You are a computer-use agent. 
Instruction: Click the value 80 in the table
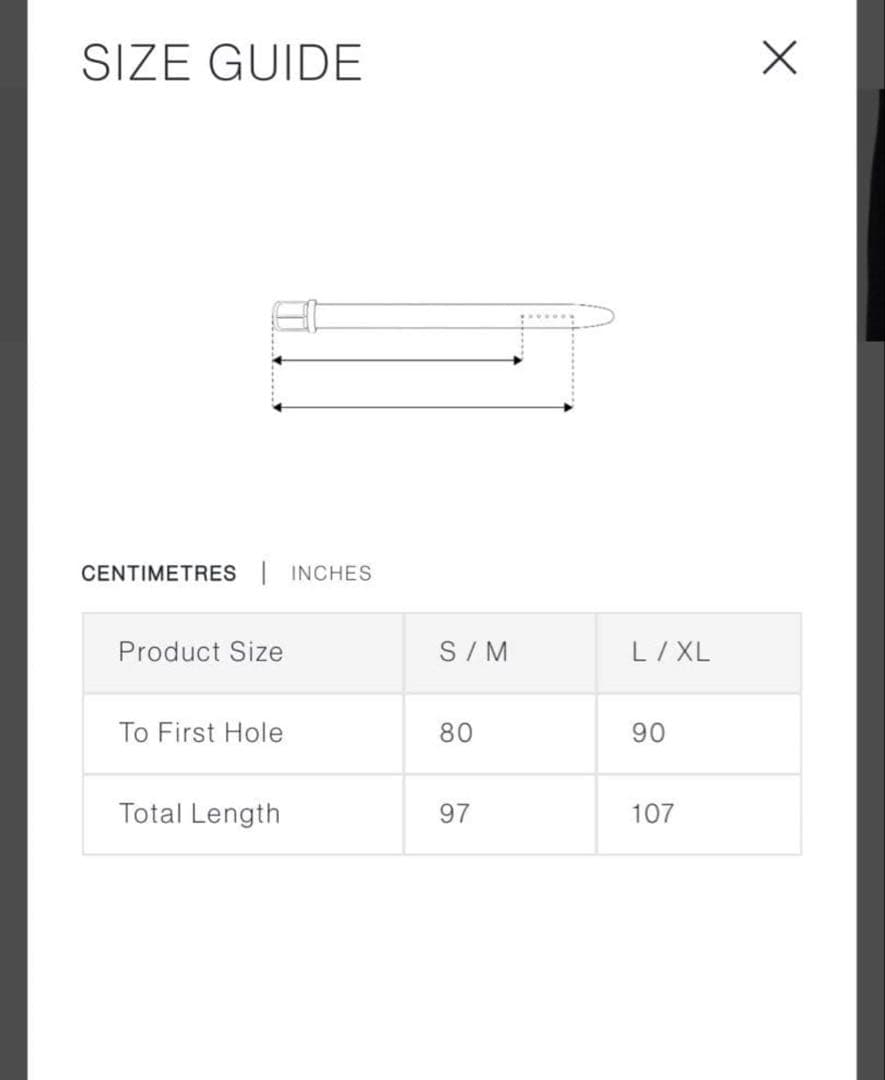click(455, 733)
